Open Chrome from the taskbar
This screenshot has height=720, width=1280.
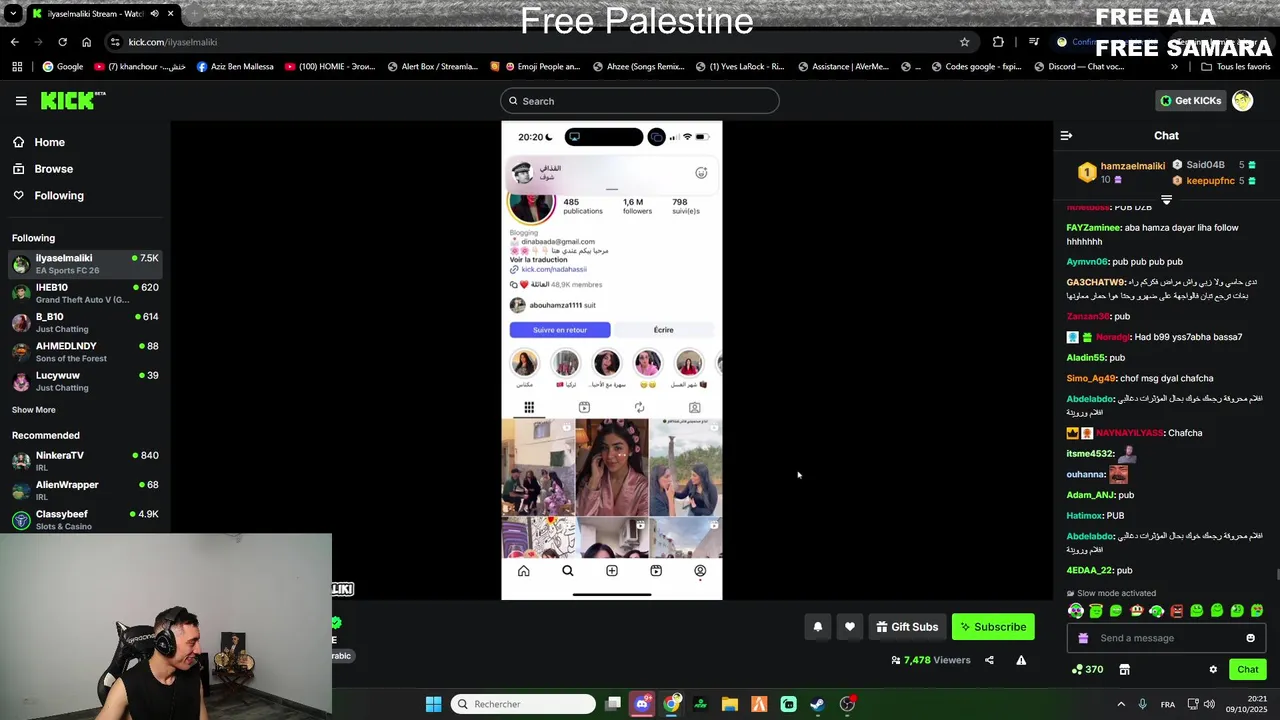[x=671, y=704]
